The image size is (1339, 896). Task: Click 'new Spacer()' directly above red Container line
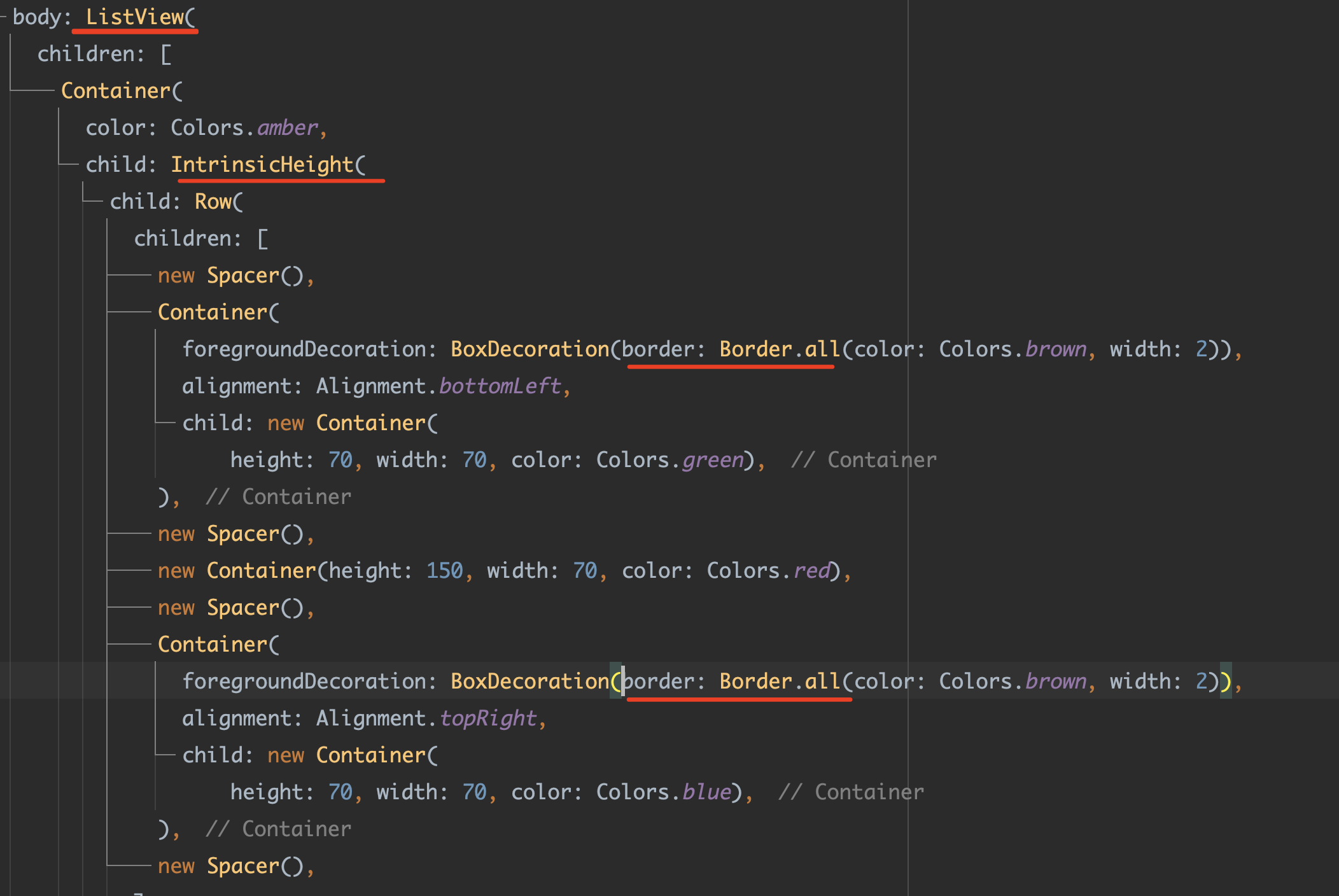231,534
